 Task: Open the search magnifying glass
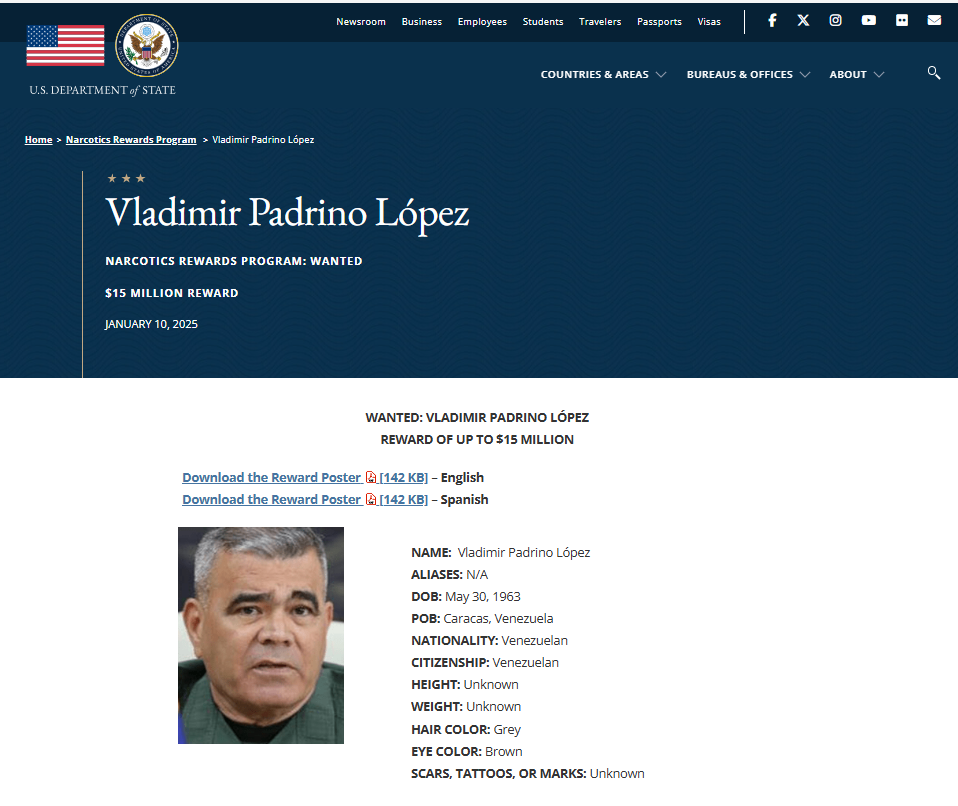(x=934, y=73)
